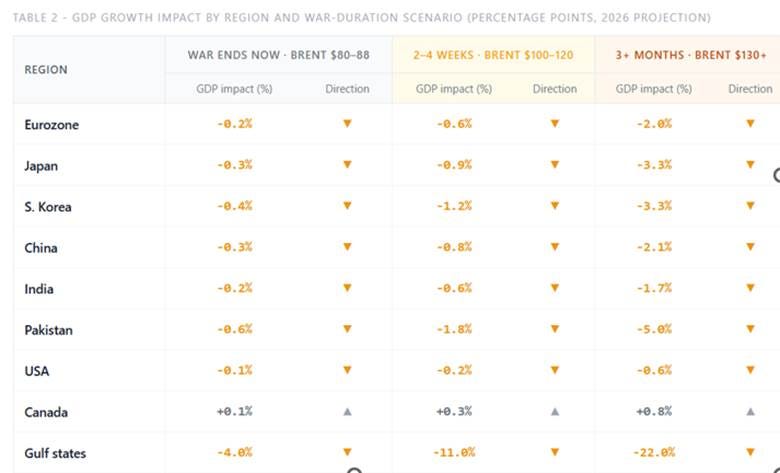This screenshot has height=473, width=780.
Task: Click the India down arrow in the 2–4 Weeks column
Action: point(555,288)
